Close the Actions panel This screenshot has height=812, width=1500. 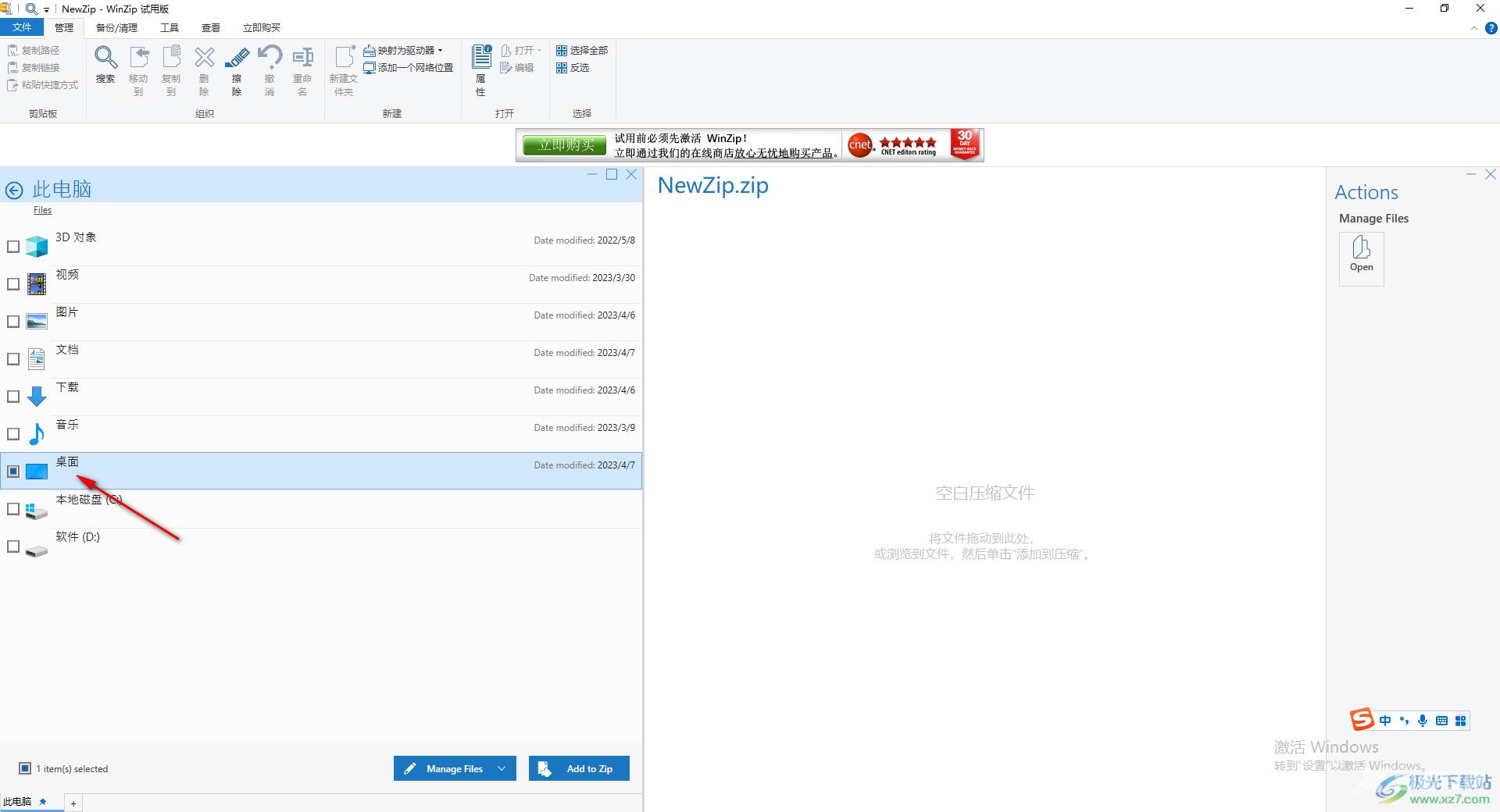coord(1491,175)
